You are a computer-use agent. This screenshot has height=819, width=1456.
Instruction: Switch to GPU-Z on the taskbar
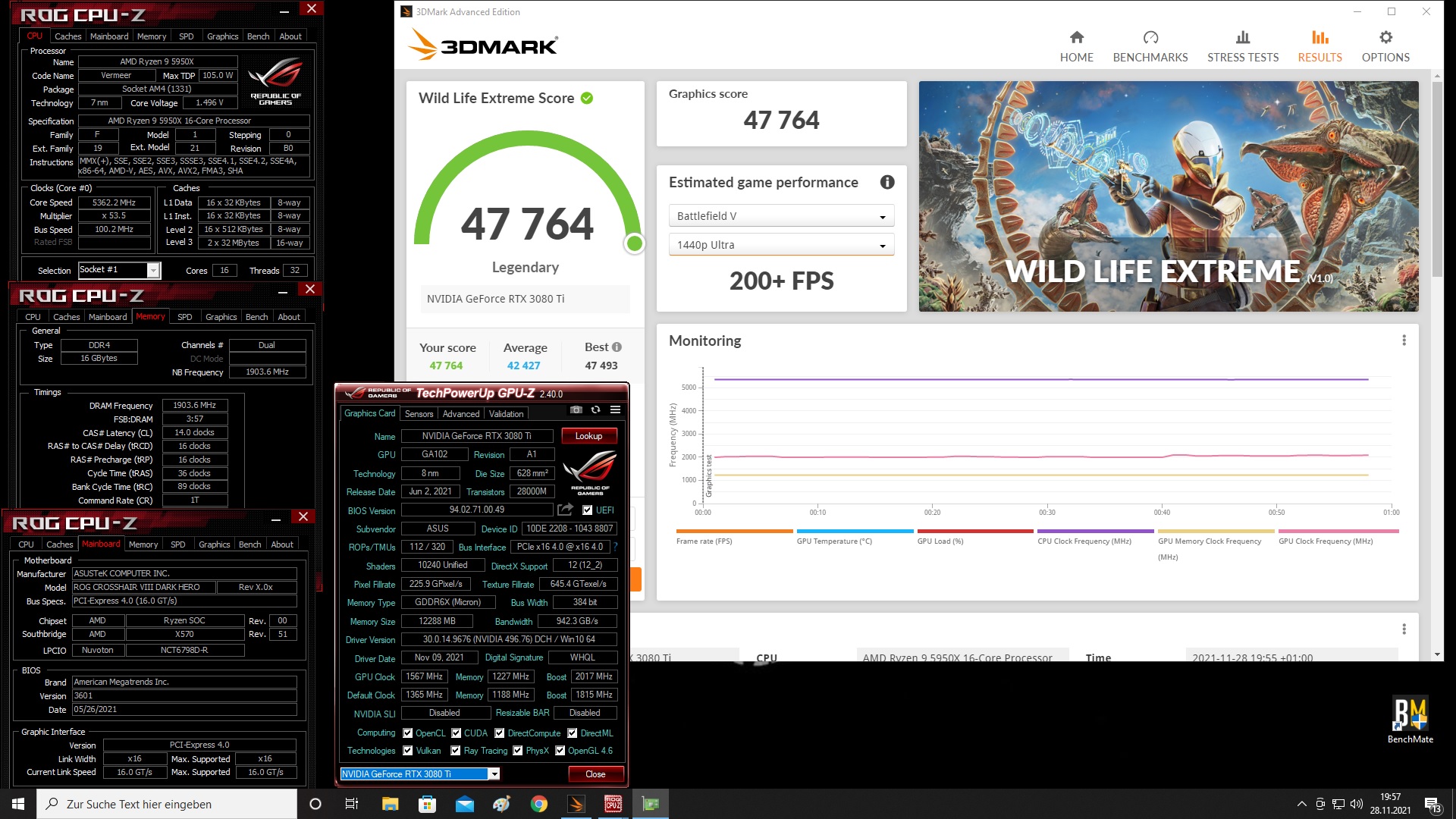click(651, 804)
